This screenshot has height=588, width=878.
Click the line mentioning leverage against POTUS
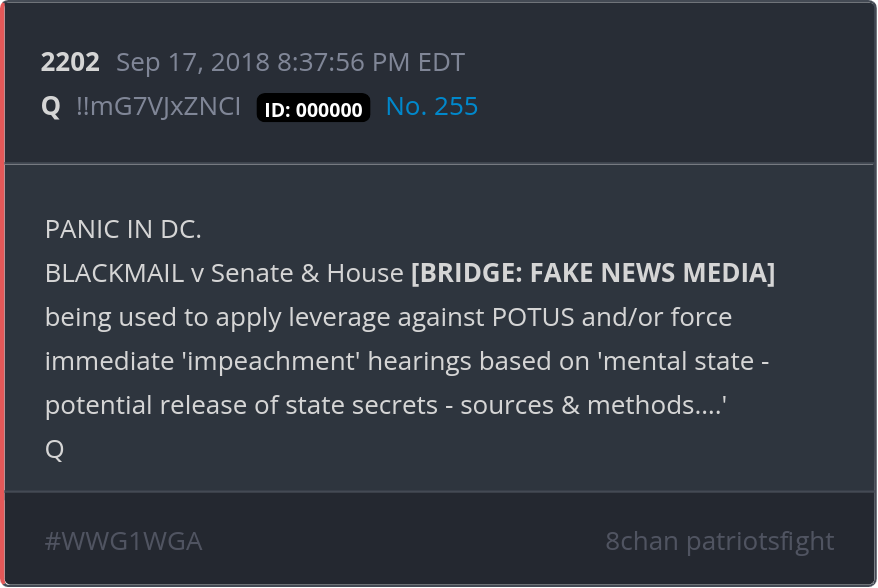point(389,317)
